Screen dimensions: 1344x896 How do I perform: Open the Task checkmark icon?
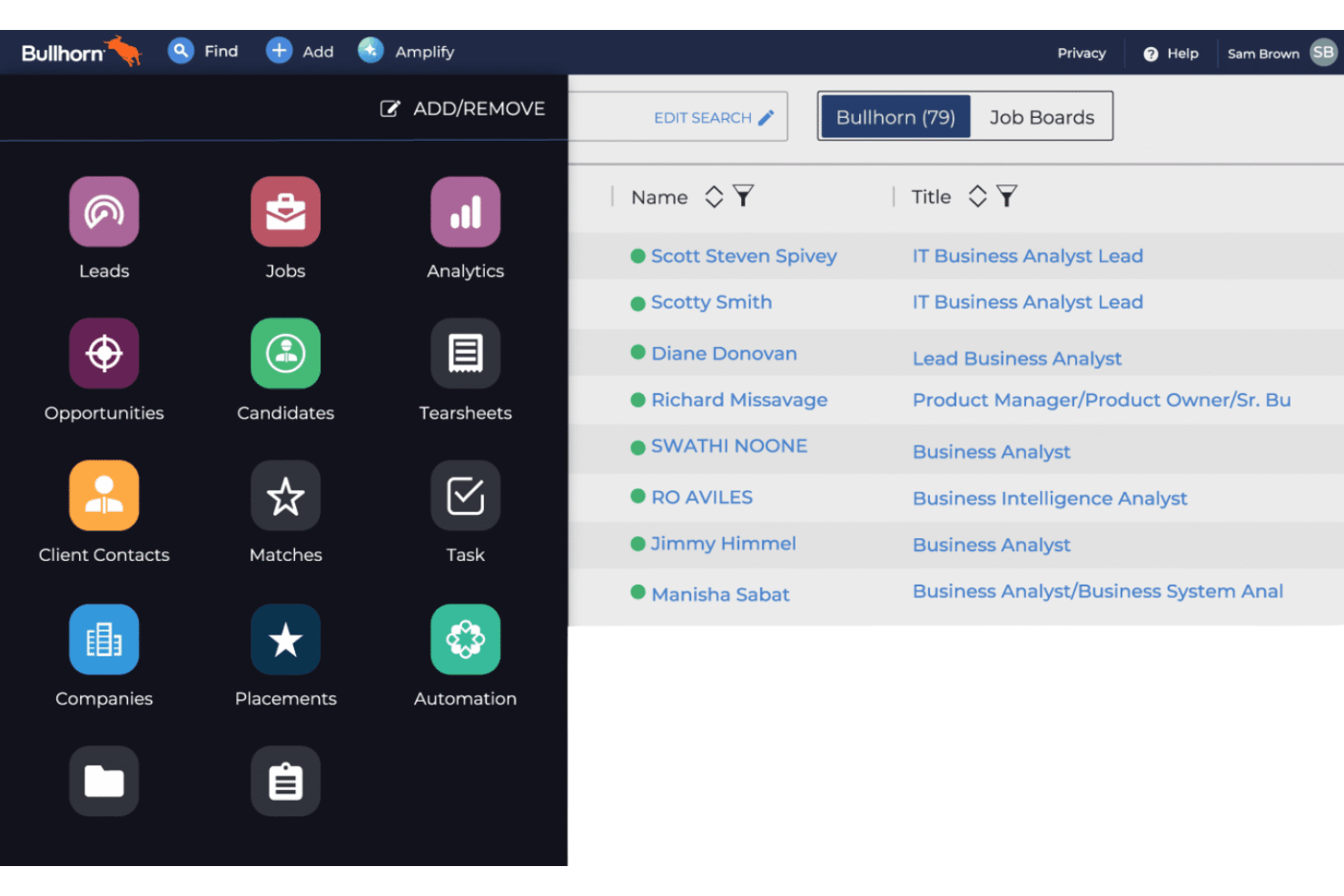(465, 496)
